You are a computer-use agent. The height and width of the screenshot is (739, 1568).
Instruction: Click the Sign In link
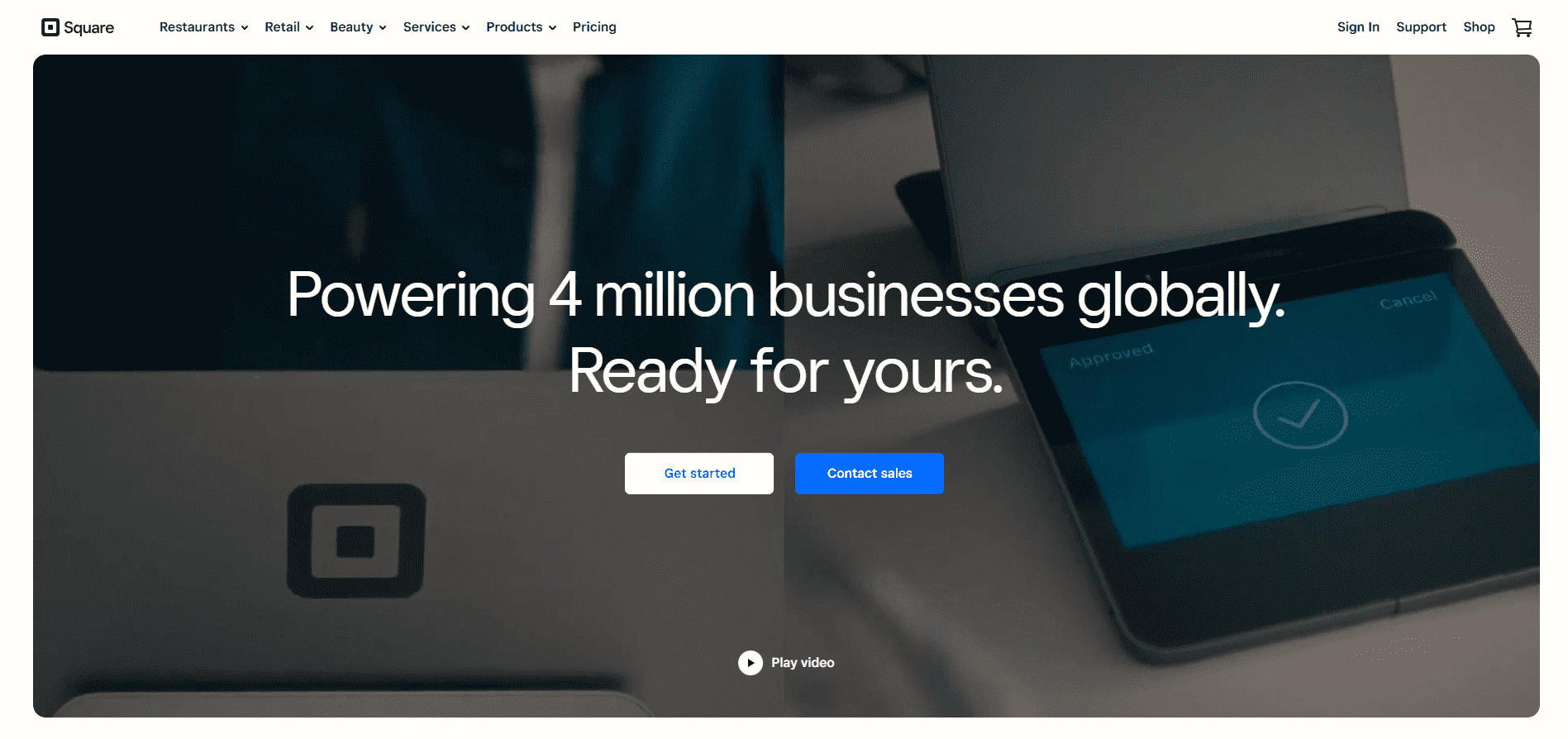coord(1358,27)
